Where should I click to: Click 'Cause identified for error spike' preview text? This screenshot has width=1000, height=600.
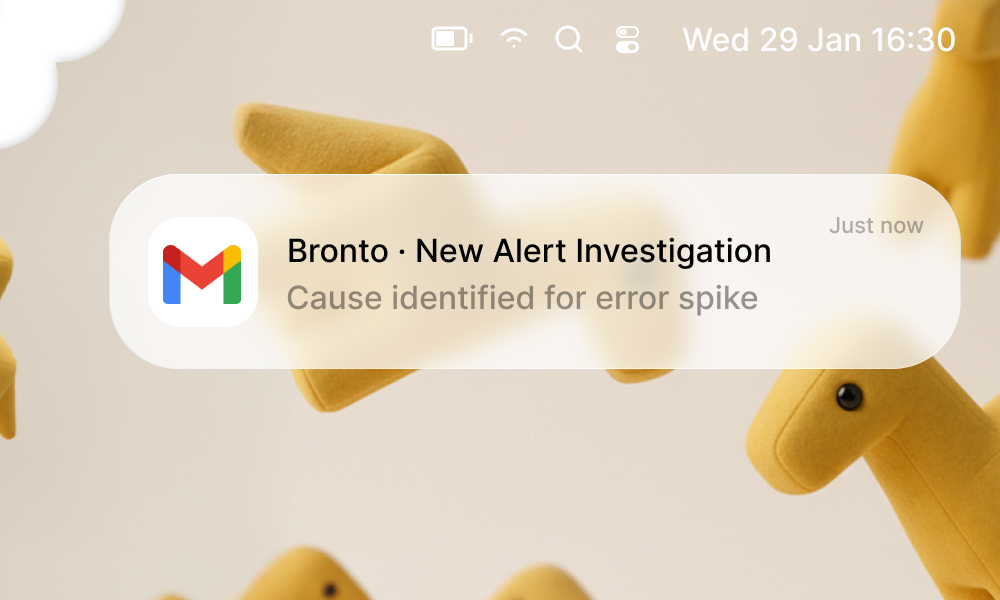[522, 298]
